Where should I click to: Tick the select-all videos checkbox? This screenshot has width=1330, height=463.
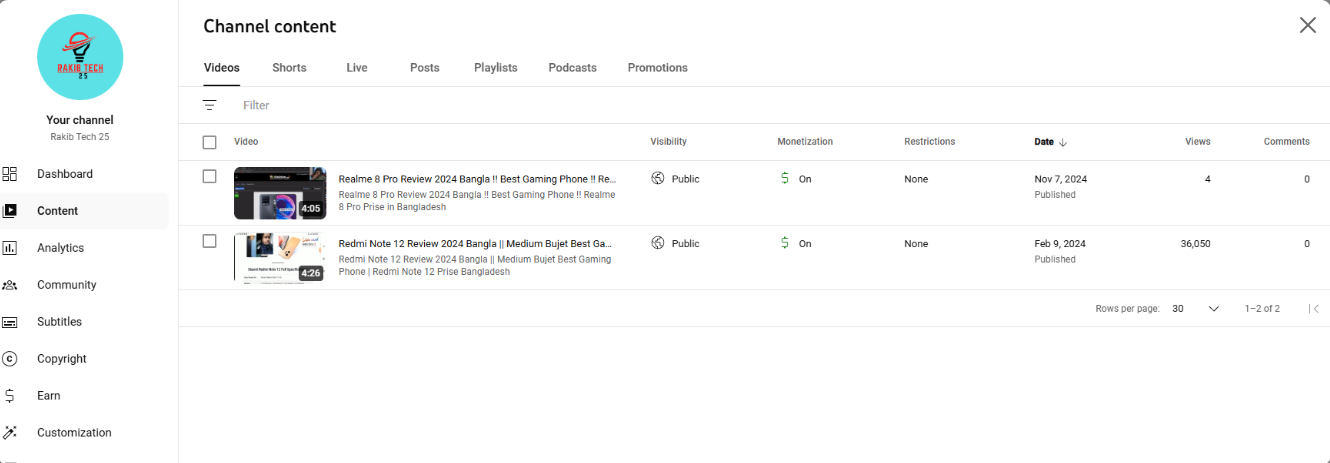click(209, 142)
